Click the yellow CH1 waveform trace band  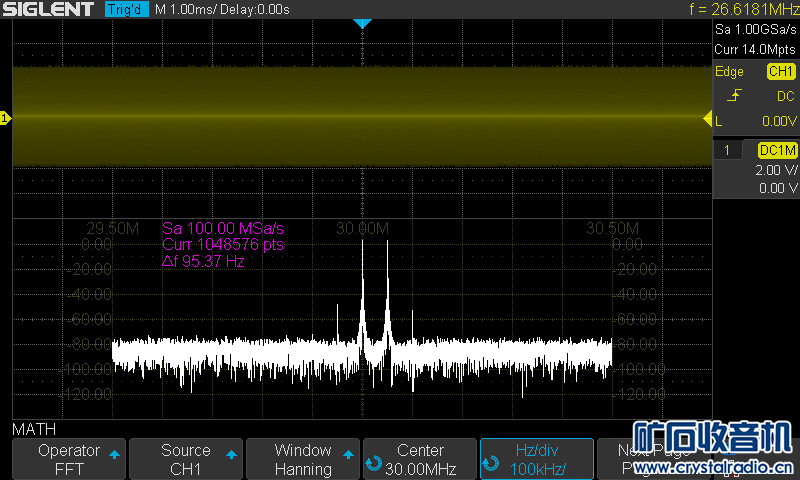362,117
